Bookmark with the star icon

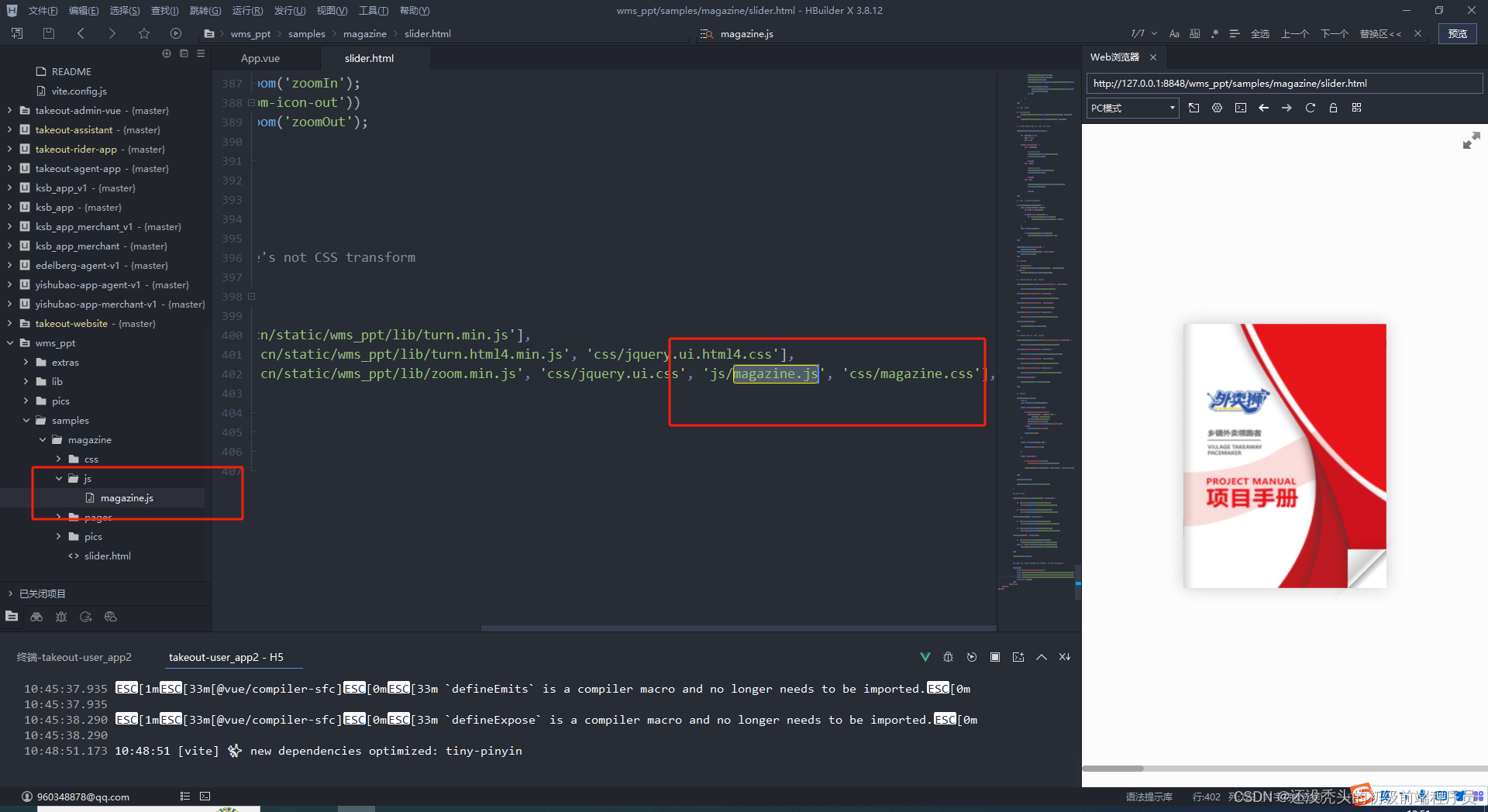[144, 33]
